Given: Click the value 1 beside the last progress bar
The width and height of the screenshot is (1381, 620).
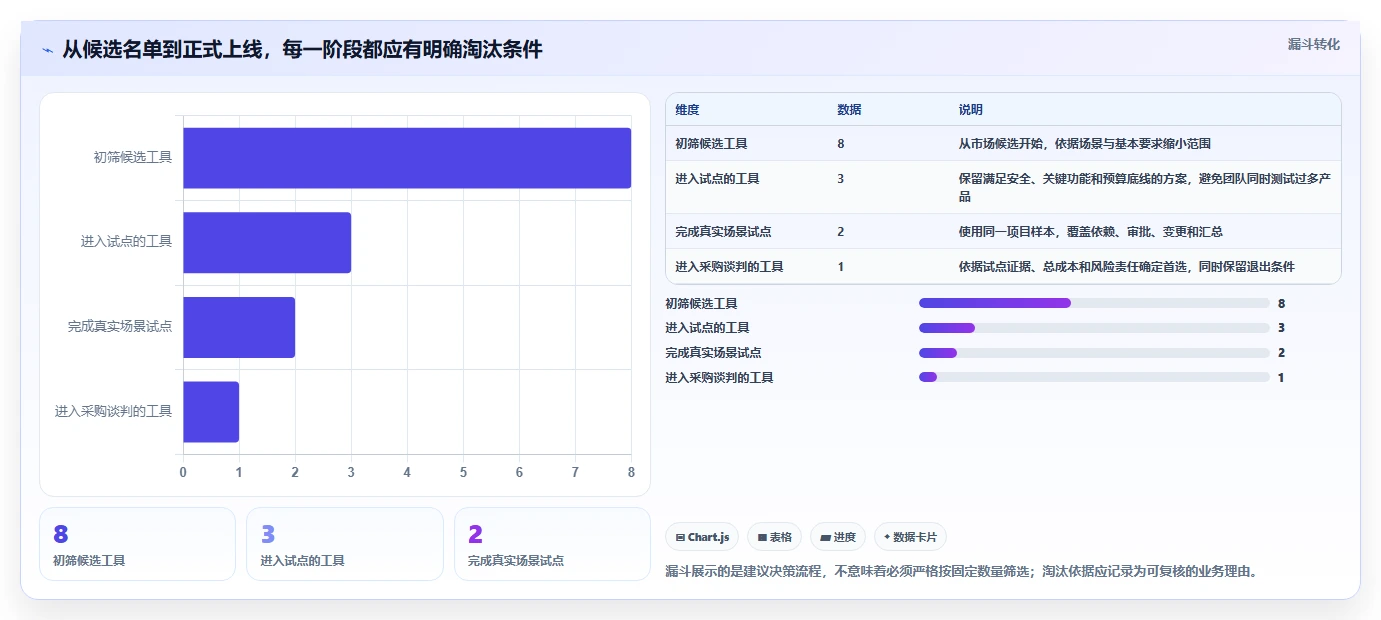Looking at the screenshot, I should (x=1281, y=378).
